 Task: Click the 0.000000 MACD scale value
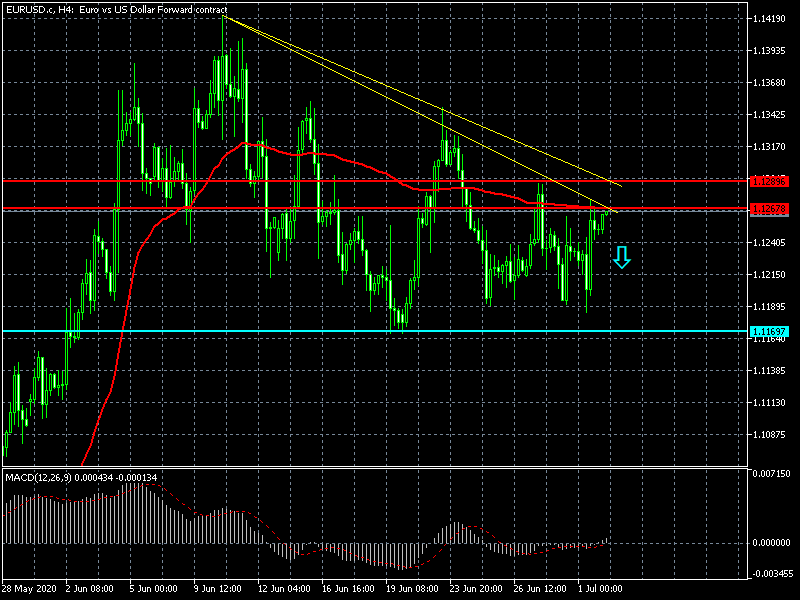coord(771,542)
